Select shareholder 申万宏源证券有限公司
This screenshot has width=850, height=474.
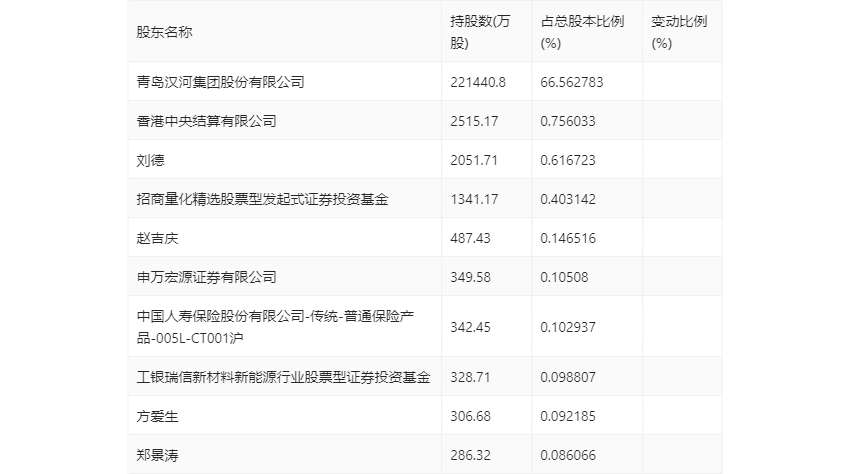tap(206, 277)
